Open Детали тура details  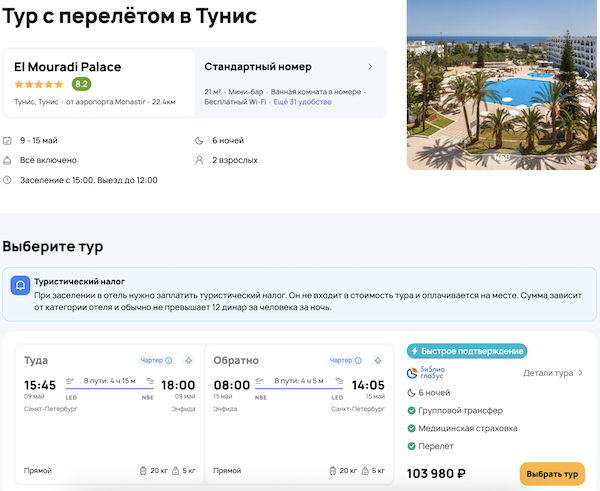[x=553, y=373]
